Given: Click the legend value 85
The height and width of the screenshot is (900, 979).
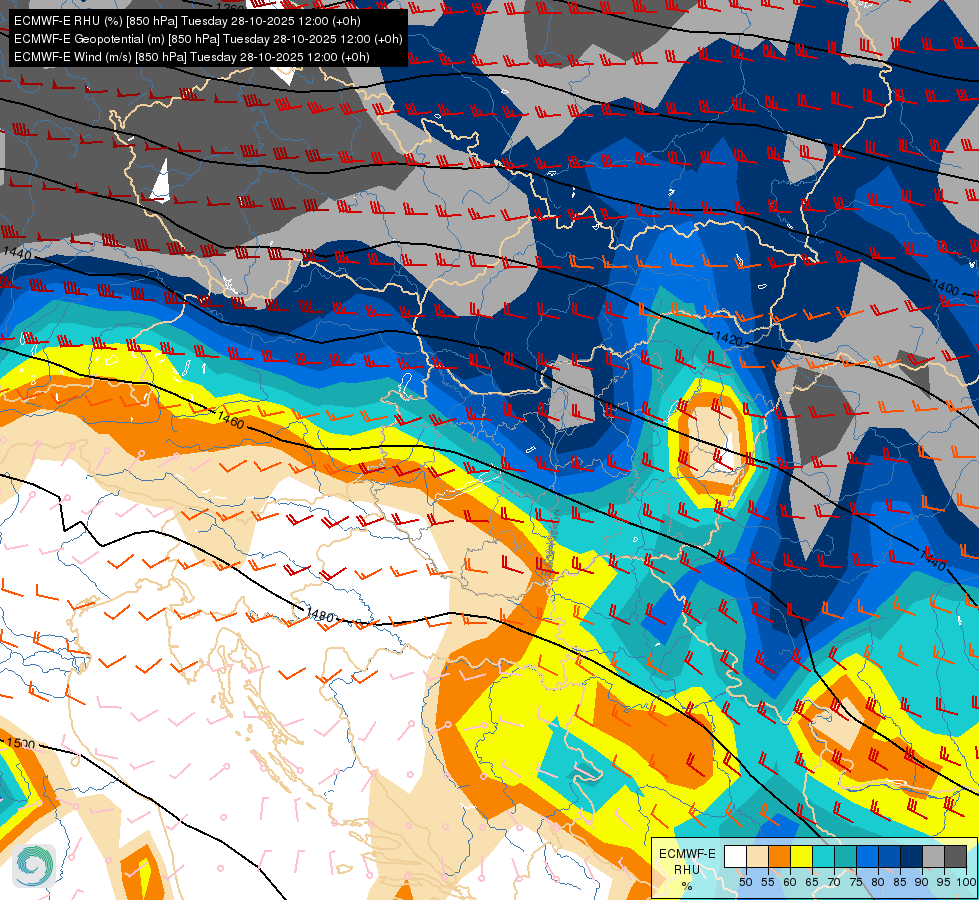Looking at the screenshot, I should click(900, 882).
